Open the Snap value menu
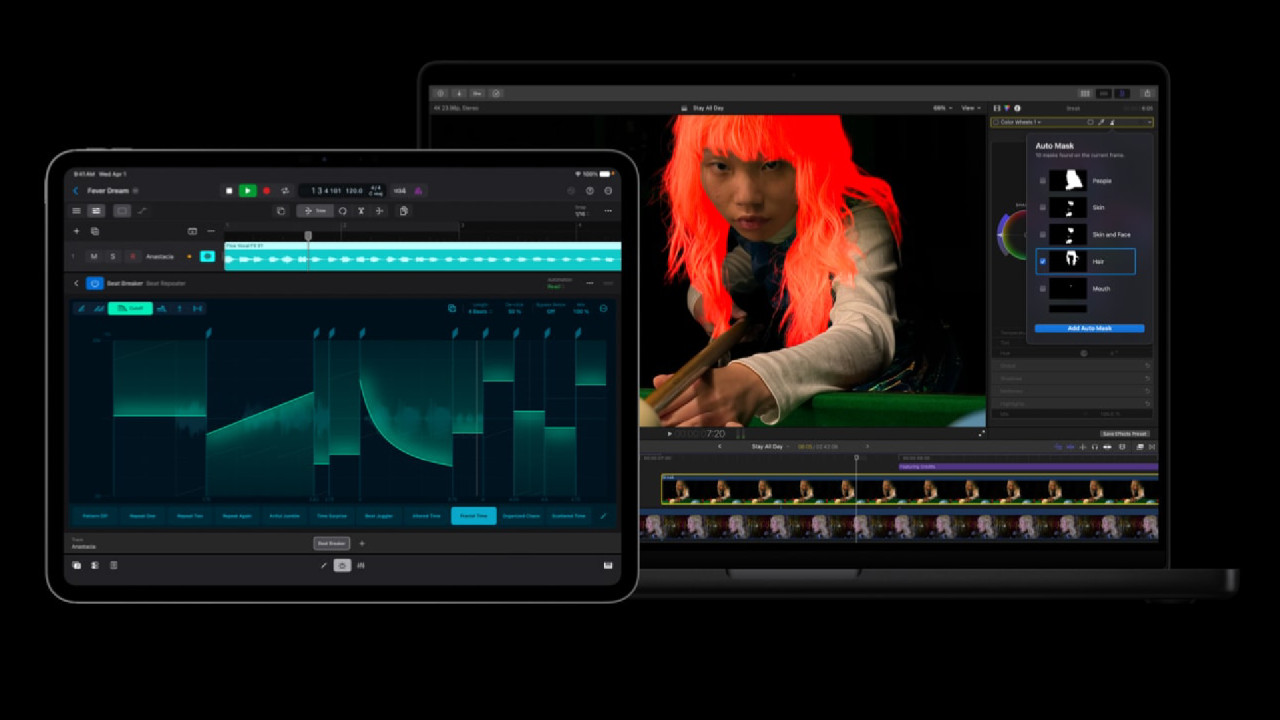 581,211
